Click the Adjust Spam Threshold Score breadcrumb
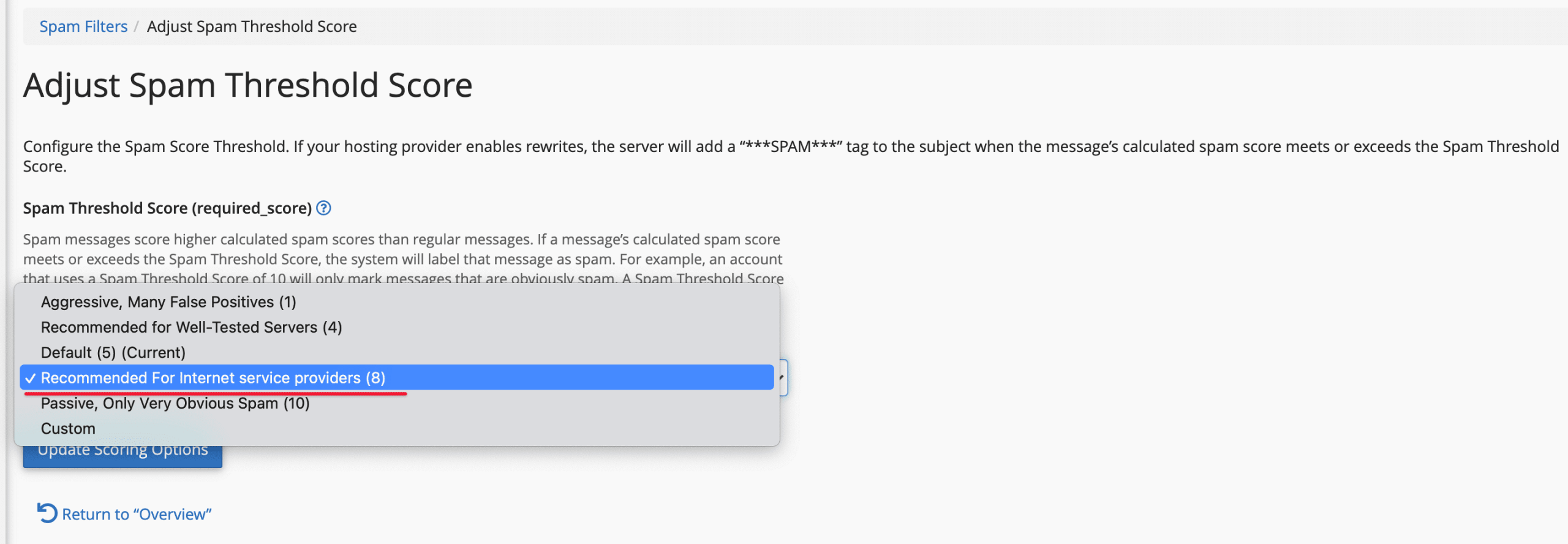The height and width of the screenshot is (544, 1568). tap(252, 26)
